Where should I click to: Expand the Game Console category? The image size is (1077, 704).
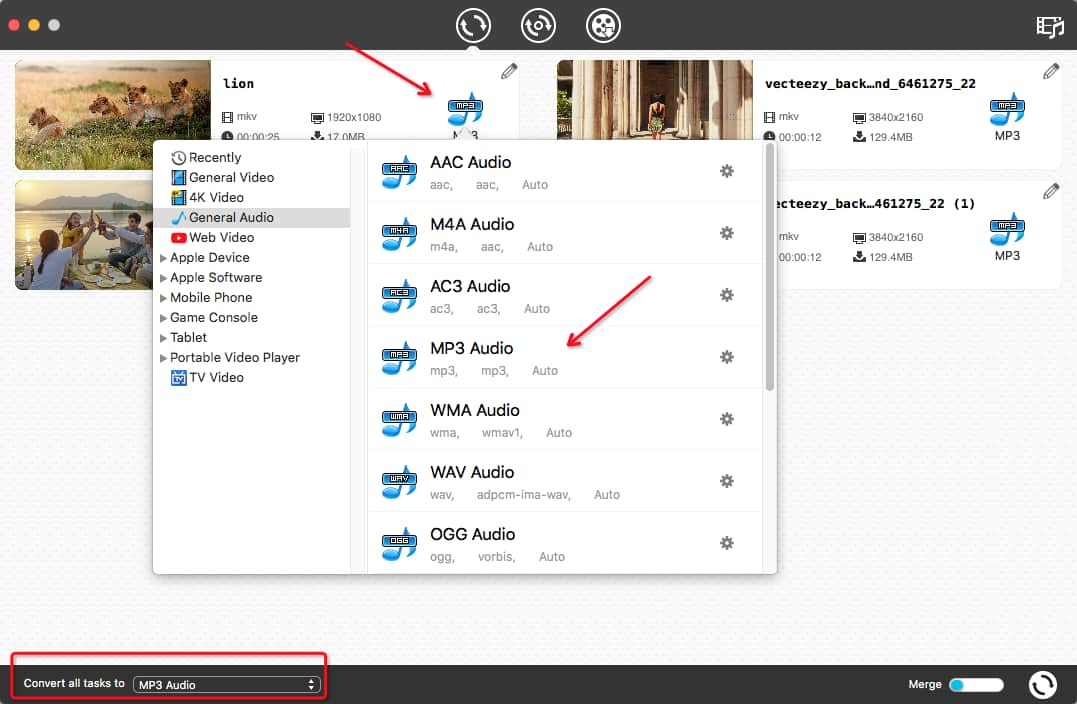(164, 318)
